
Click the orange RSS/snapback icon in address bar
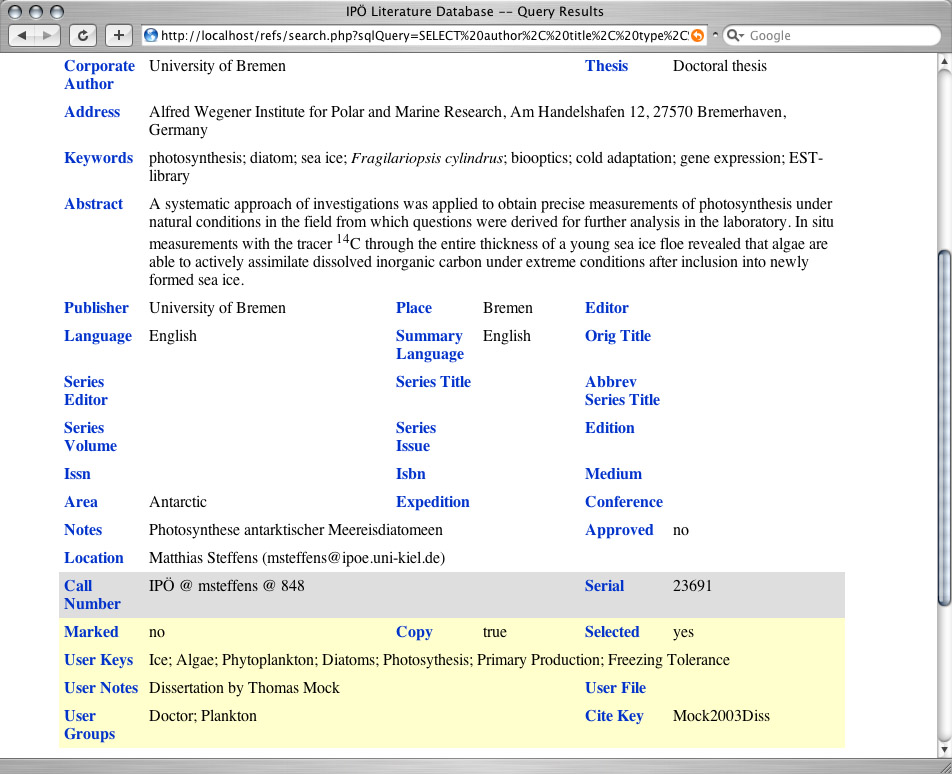[x=698, y=36]
